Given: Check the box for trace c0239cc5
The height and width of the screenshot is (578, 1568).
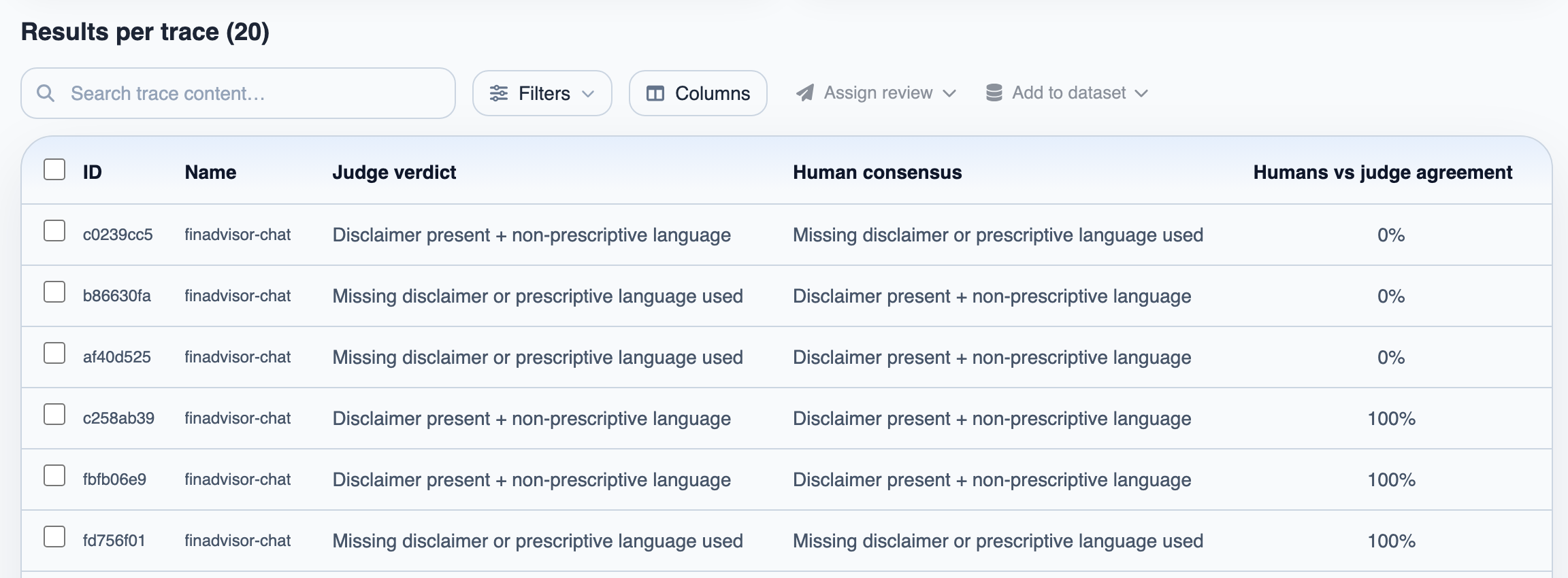Looking at the screenshot, I should (x=54, y=231).
